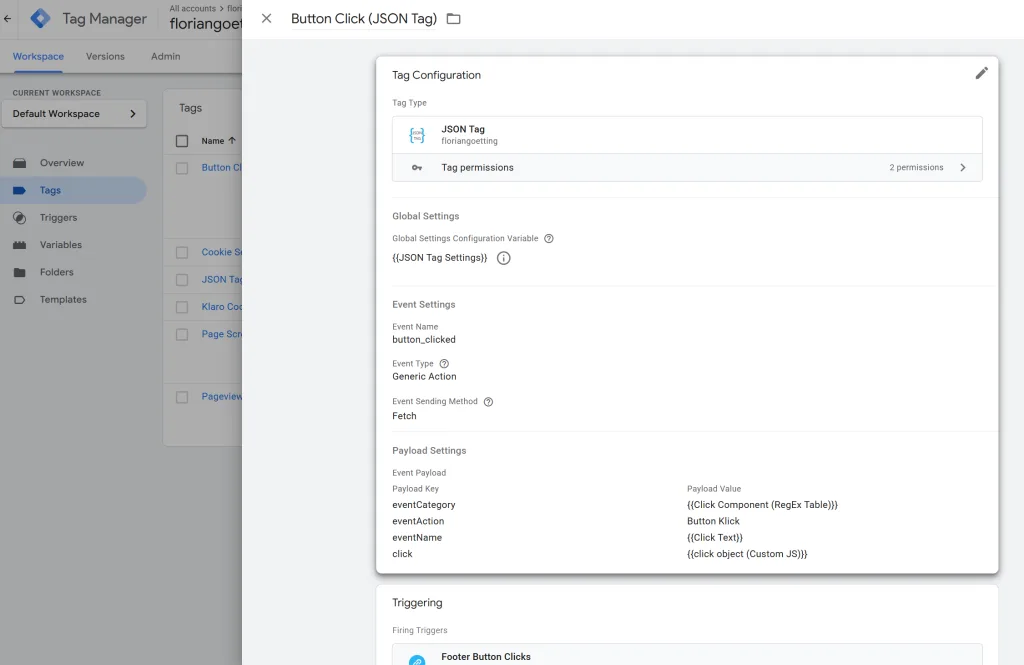Click the Footer Button Clicks trigger icon
This screenshot has width=1024, height=665.
click(417, 660)
